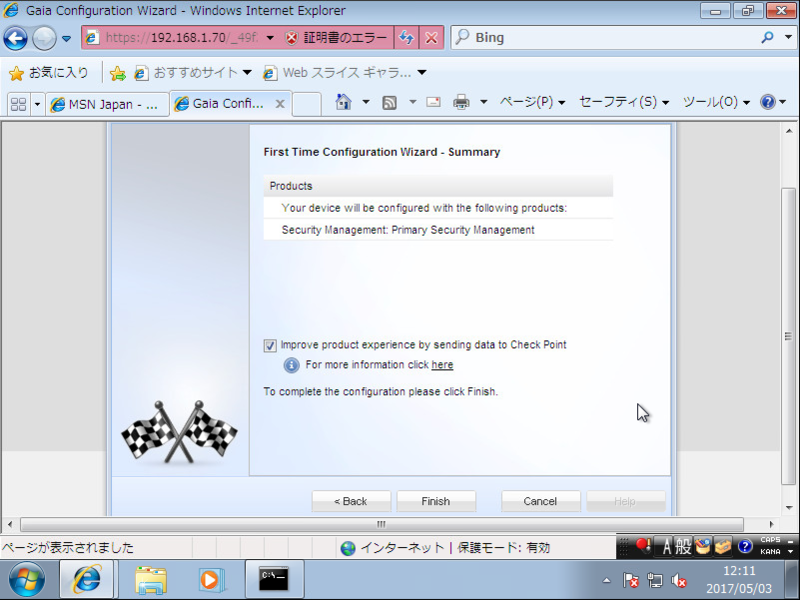Viewport: 800px width, 600px height.
Task: Refresh the page with the refresh icon
Action: click(x=407, y=38)
